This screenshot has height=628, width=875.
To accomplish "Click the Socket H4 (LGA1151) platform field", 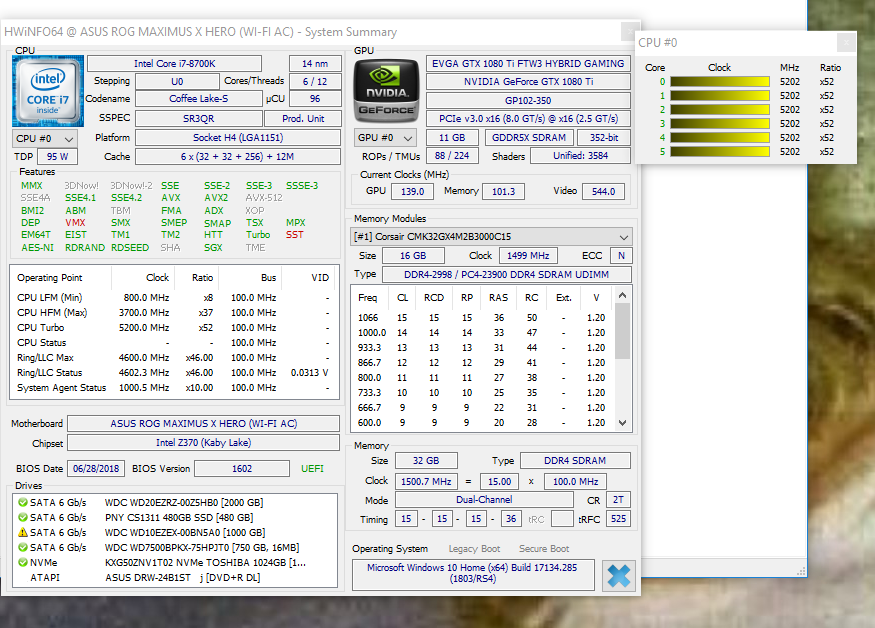I will click(238, 137).
